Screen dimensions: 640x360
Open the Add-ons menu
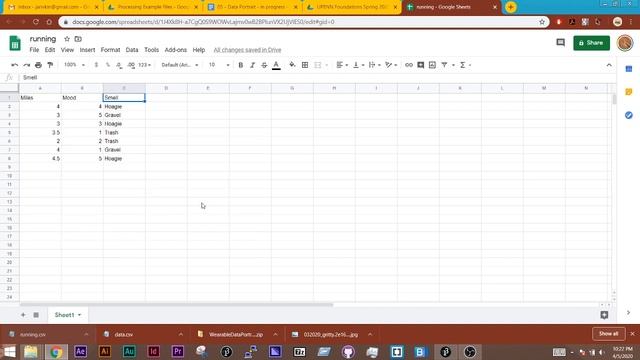[x=176, y=50]
